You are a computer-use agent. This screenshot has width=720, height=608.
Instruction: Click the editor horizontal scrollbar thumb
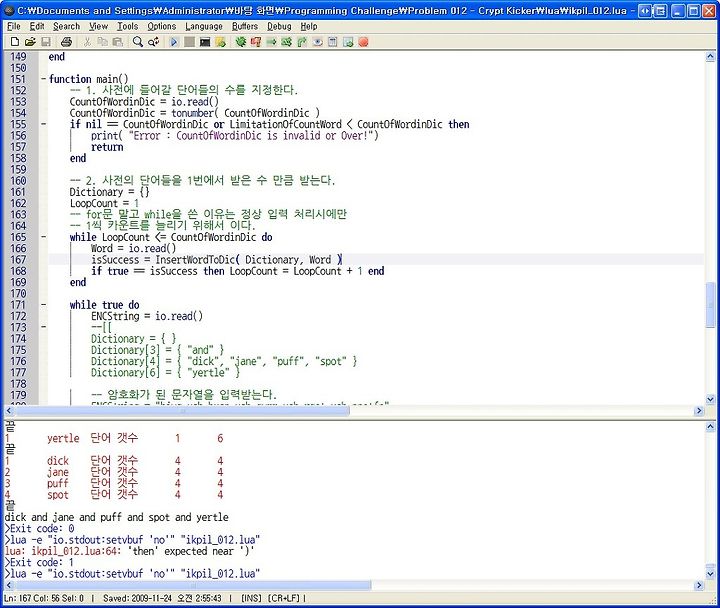click(182, 411)
